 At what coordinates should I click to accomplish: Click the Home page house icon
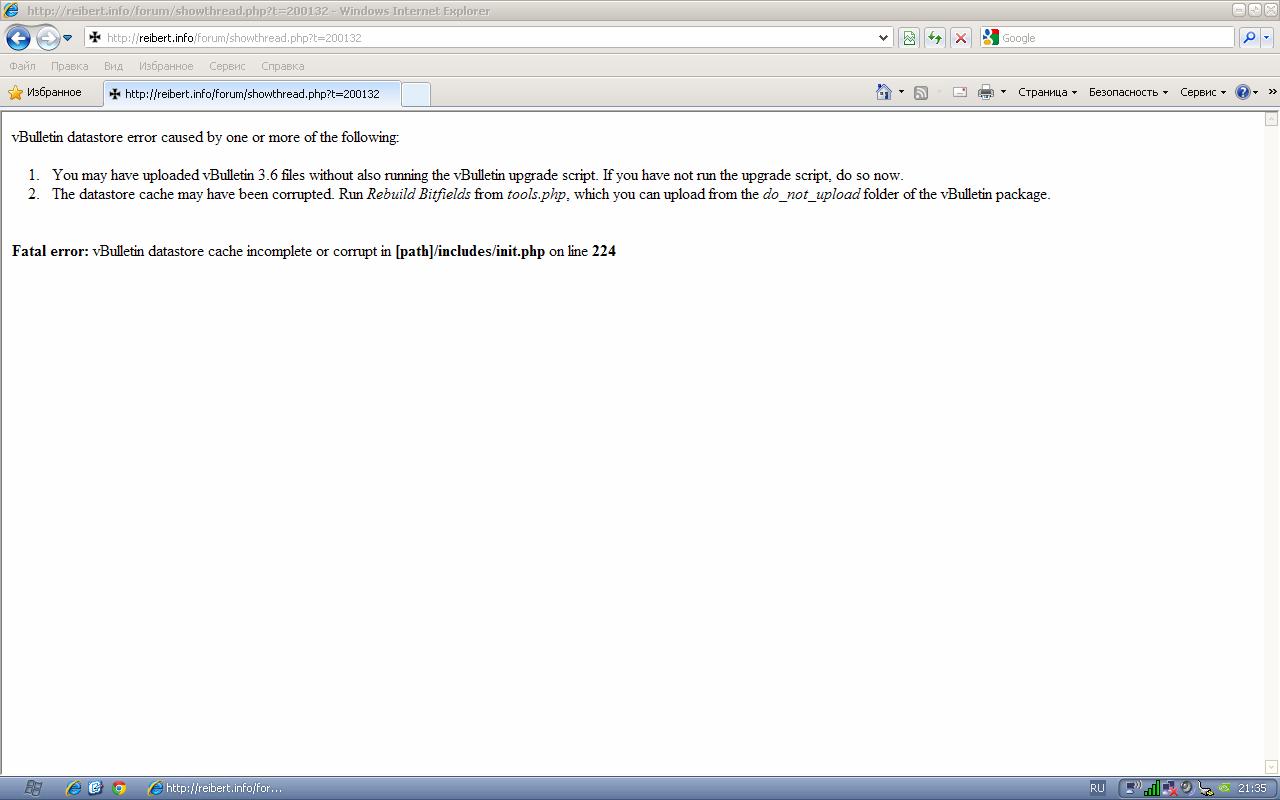coord(883,92)
